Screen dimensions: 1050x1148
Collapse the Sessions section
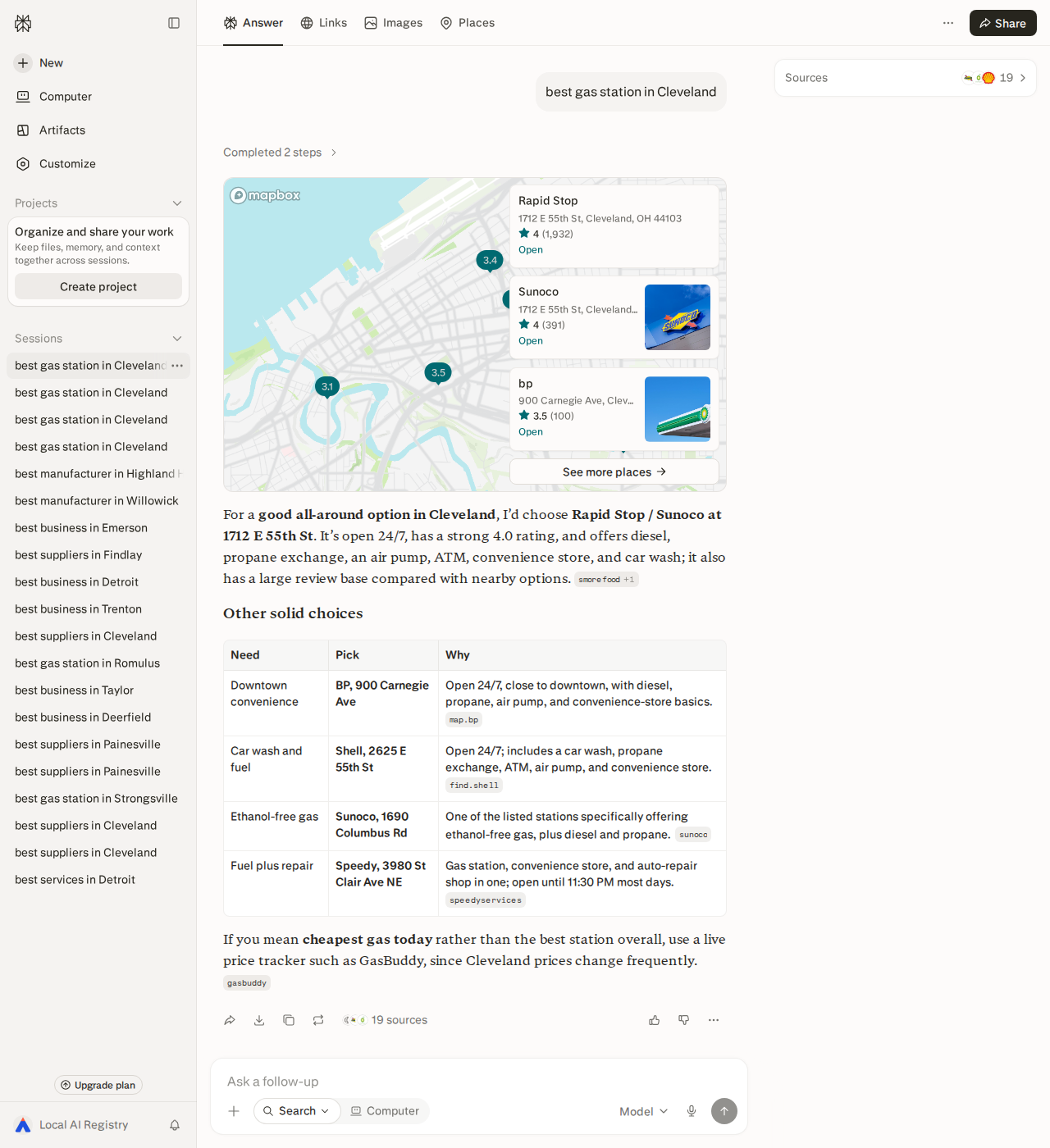pos(177,339)
